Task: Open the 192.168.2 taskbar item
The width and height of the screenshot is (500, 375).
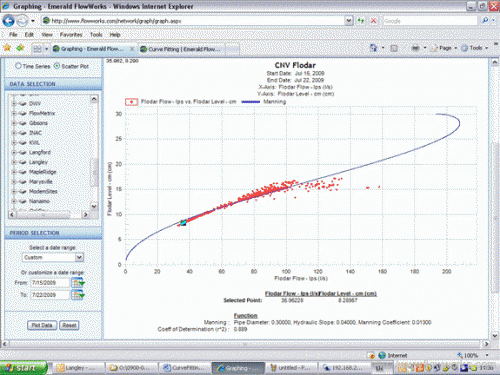Action: tap(343, 368)
